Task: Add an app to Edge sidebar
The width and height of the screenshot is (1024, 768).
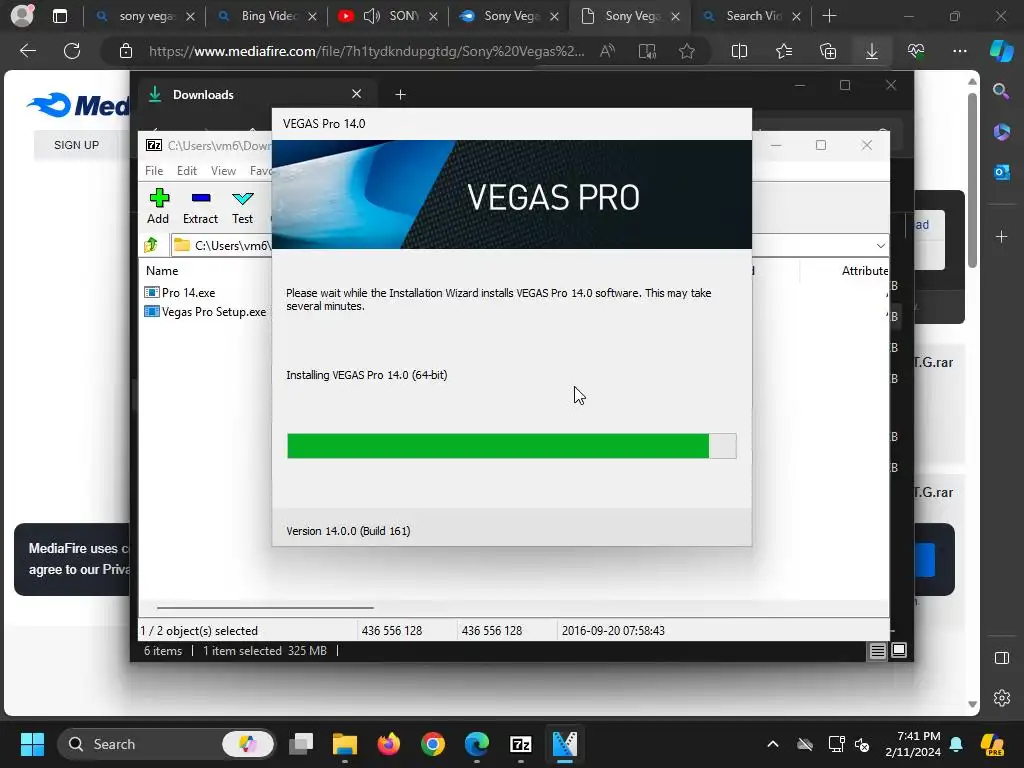Action: click(1001, 236)
